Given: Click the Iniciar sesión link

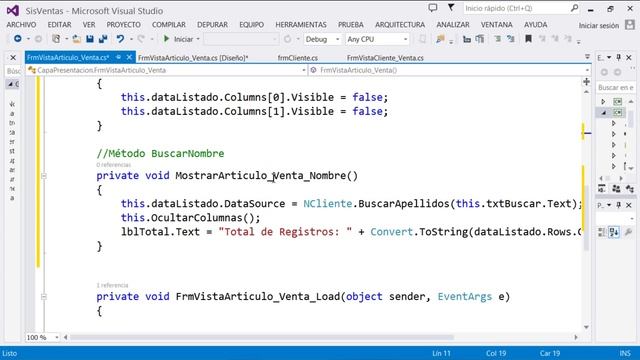Looking at the screenshot, I should (599, 25).
